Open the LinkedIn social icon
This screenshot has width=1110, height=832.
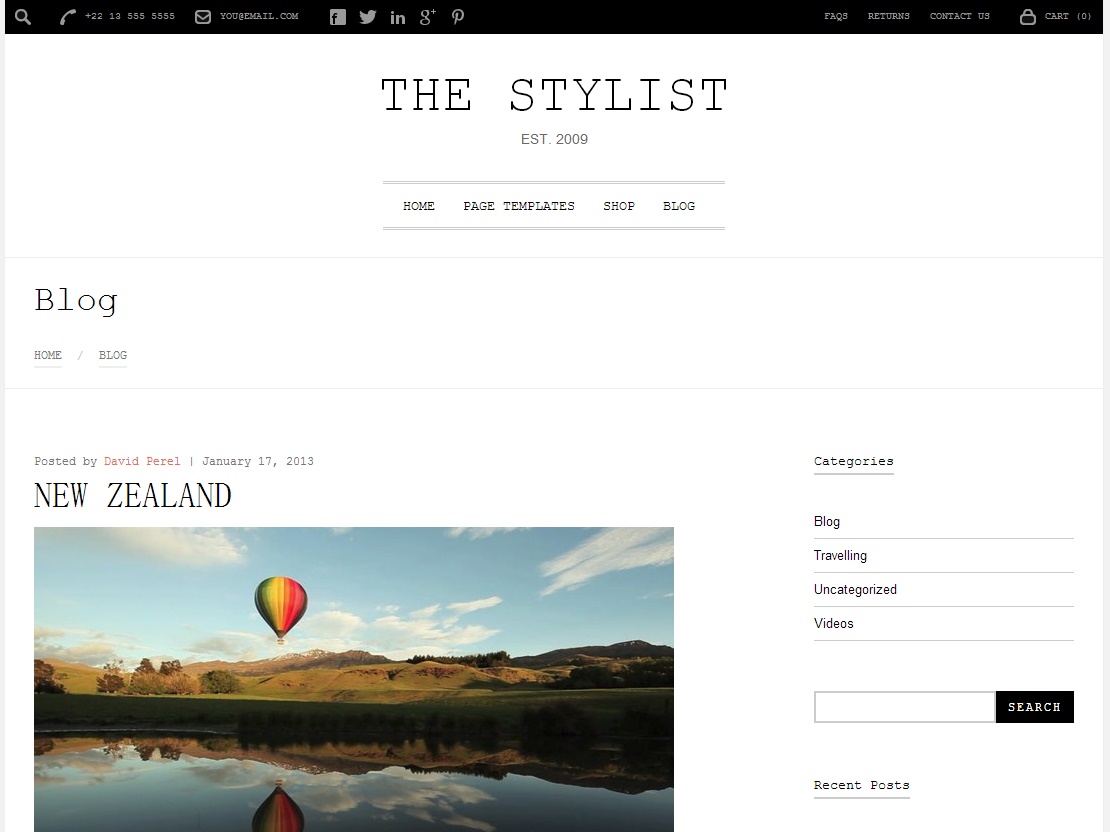pos(398,18)
